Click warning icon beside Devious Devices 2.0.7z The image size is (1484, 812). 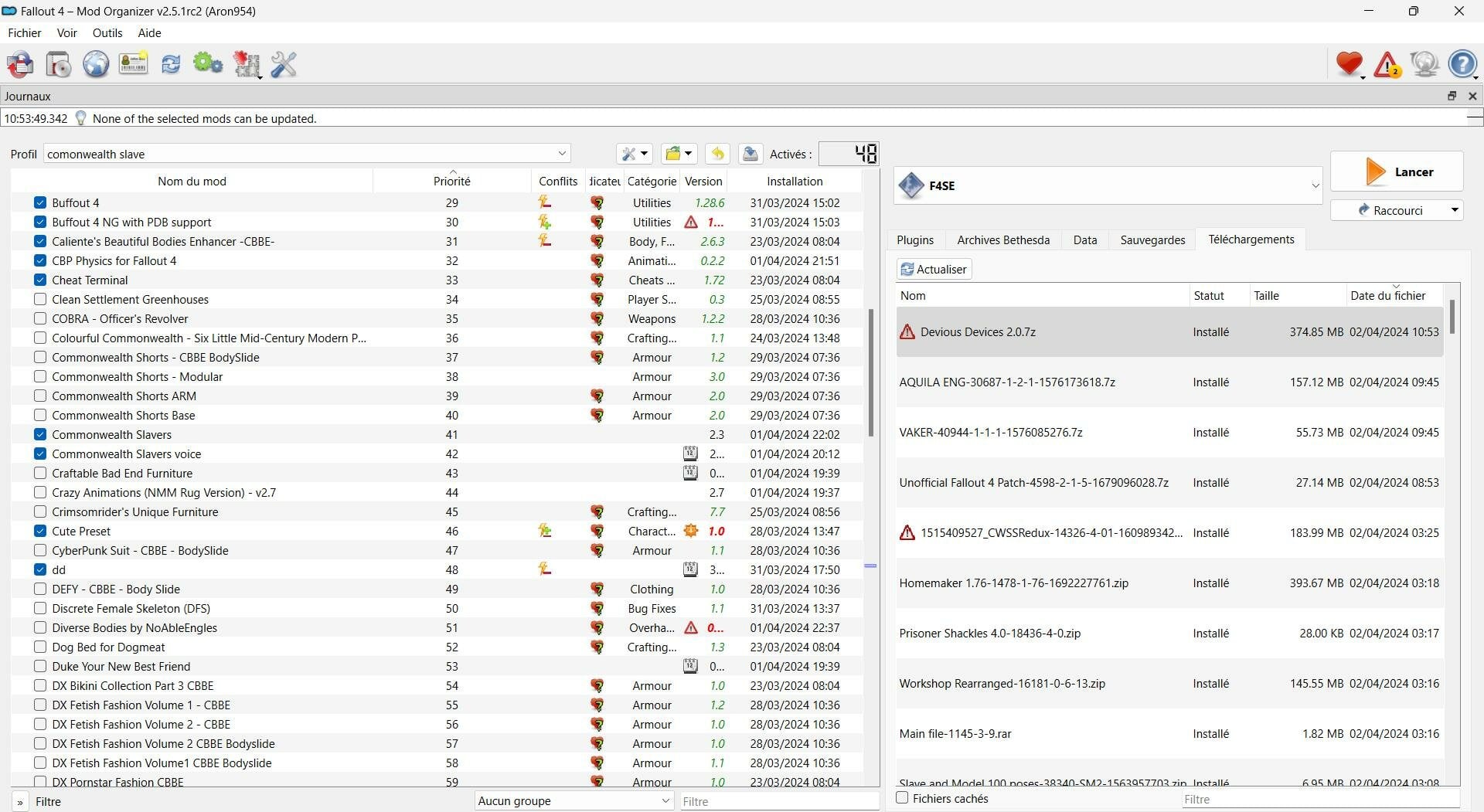[x=907, y=332]
